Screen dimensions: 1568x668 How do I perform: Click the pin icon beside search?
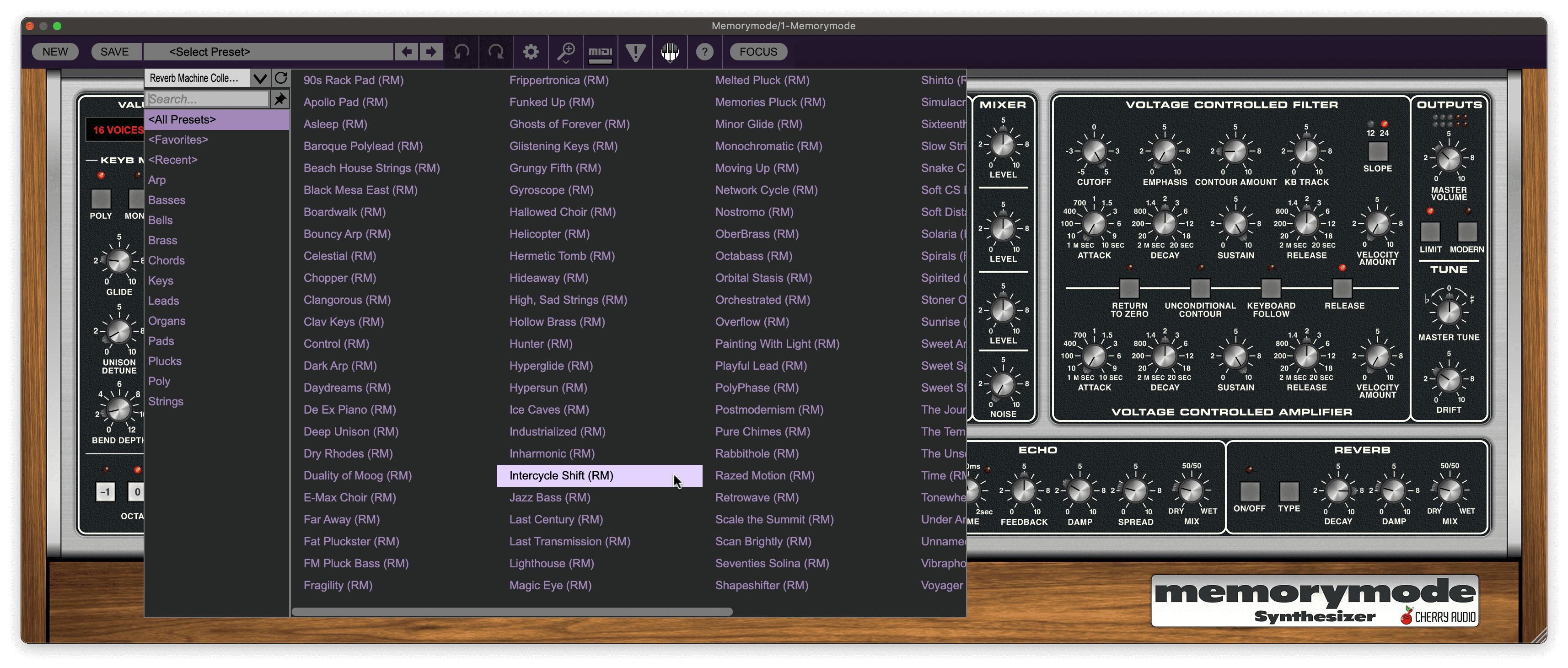click(280, 99)
